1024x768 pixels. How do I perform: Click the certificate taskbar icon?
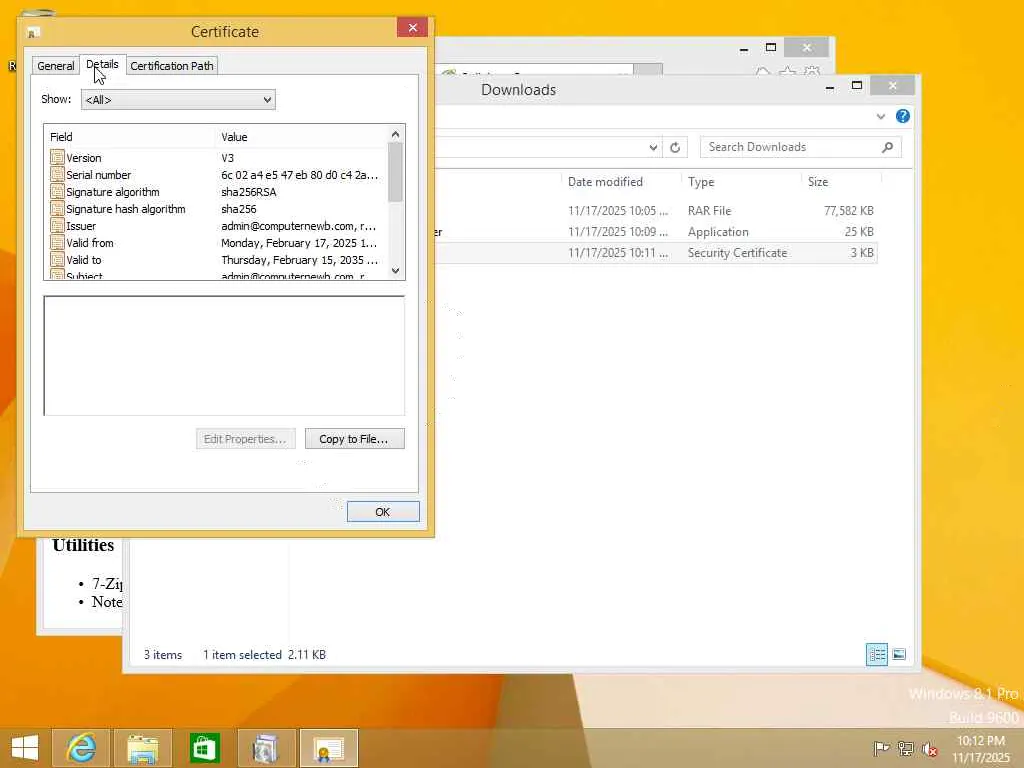328,748
